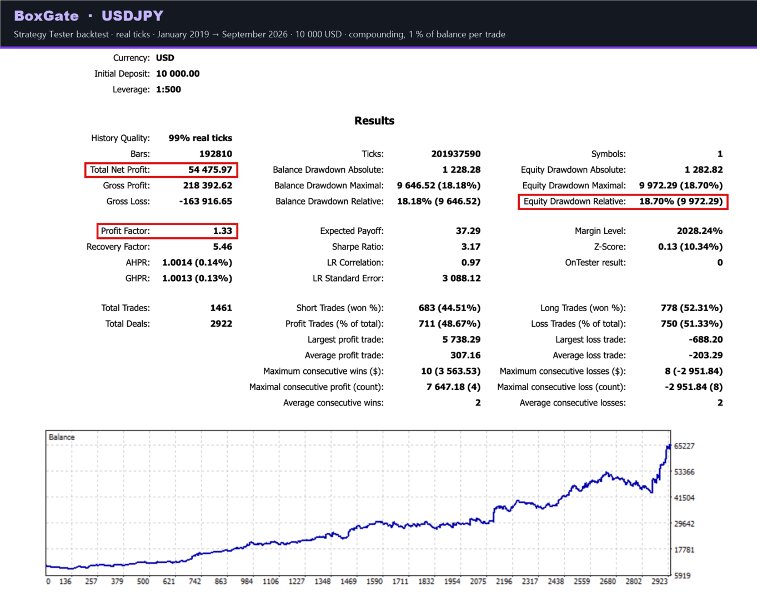Click the Initial Deposit value 10 000.00
The width and height of the screenshot is (757, 600).
[x=178, y=73]
